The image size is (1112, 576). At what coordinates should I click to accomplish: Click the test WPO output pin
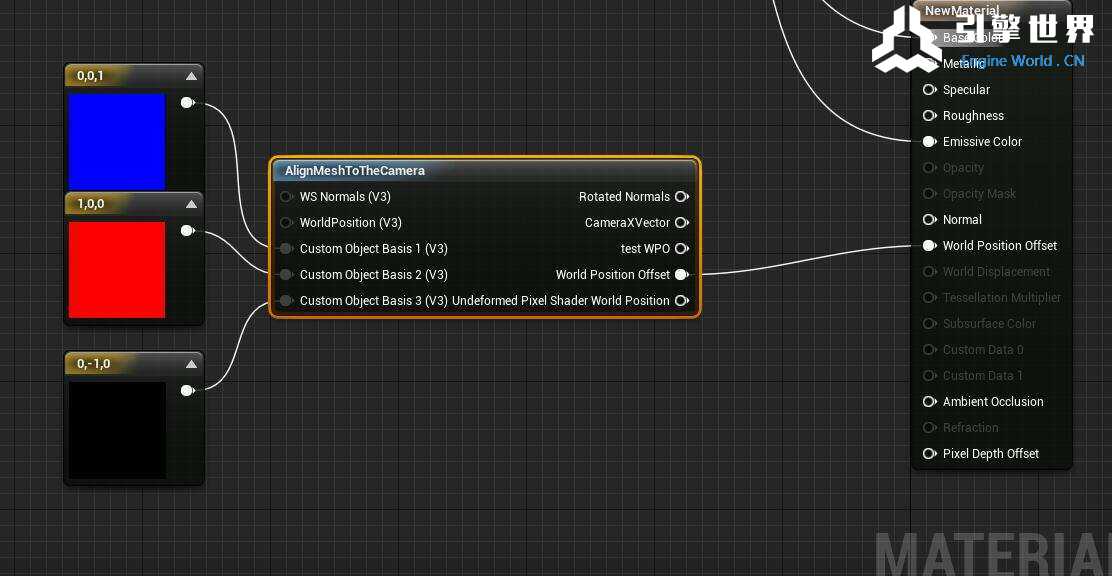coord(681,249)
